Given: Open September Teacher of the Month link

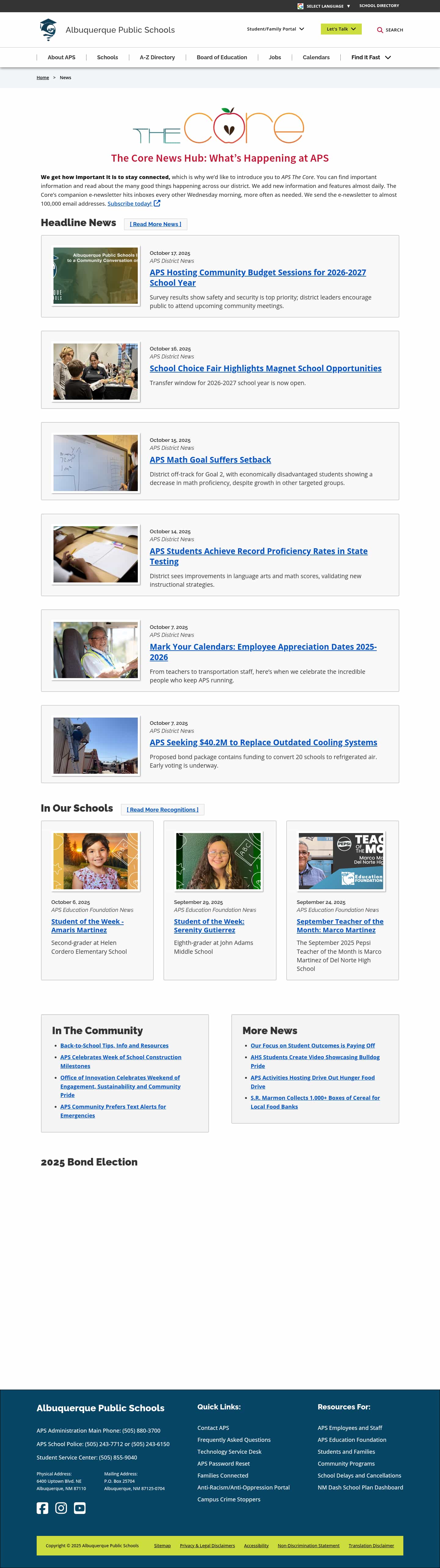Looking at the screenshot, I should (x=340, y=926).
